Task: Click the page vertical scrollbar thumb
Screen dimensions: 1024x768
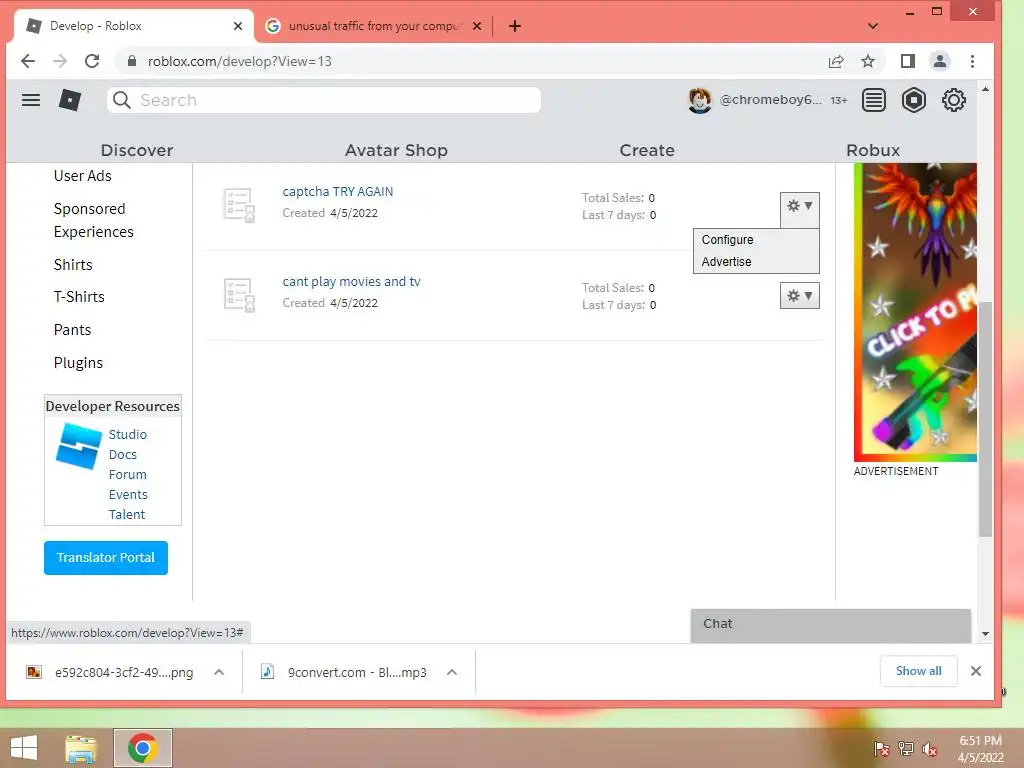Action: pos(985,419)
